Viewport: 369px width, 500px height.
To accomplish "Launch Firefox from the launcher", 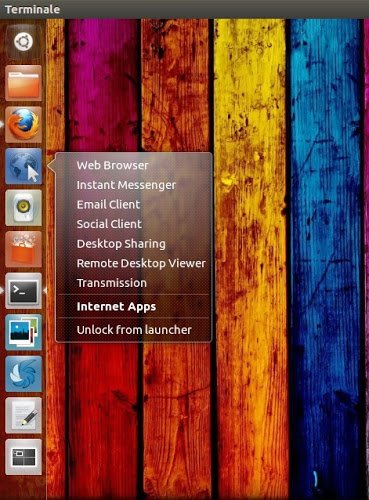I will pos(23,124).
